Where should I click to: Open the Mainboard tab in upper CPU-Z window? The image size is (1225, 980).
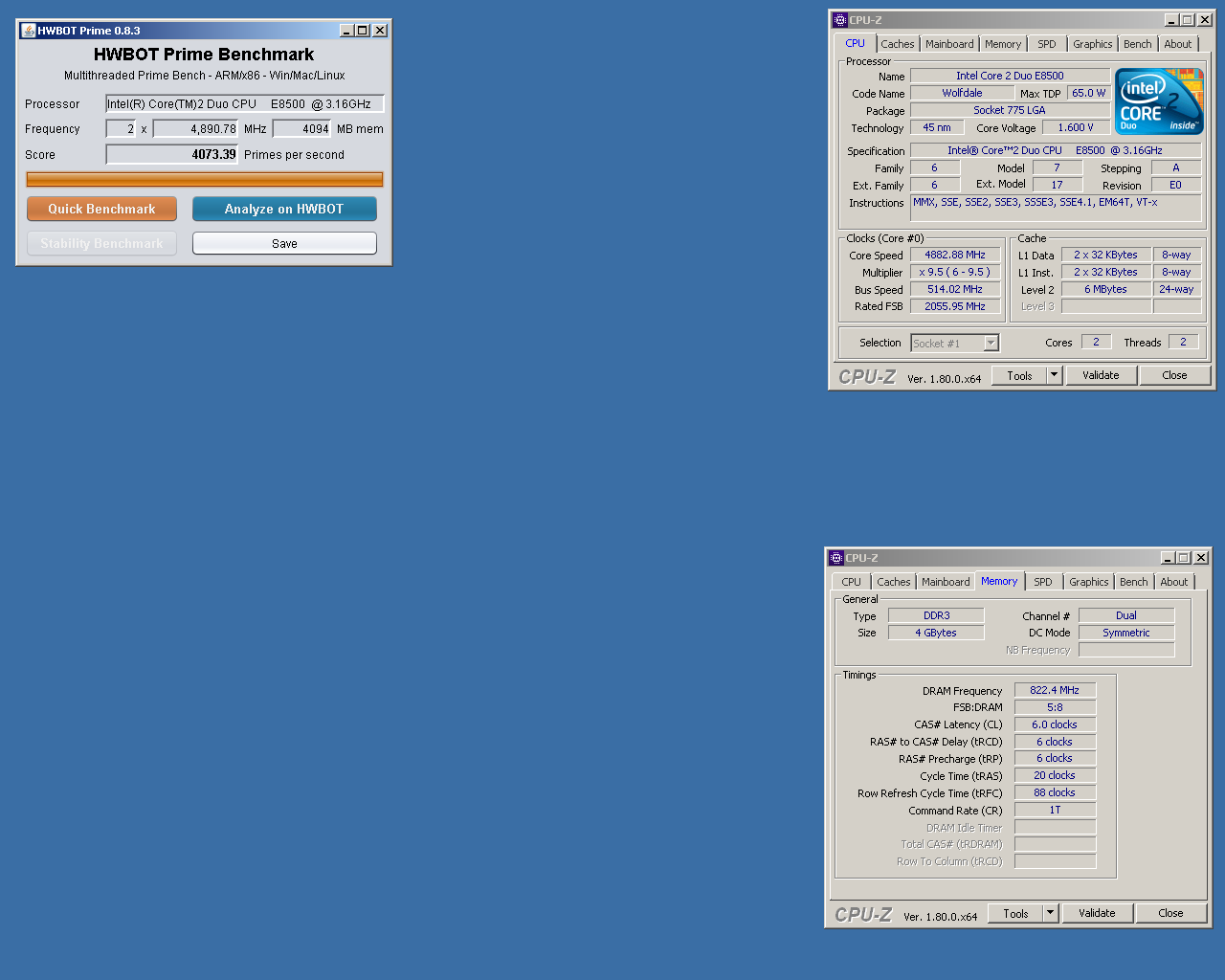(949, 44)
